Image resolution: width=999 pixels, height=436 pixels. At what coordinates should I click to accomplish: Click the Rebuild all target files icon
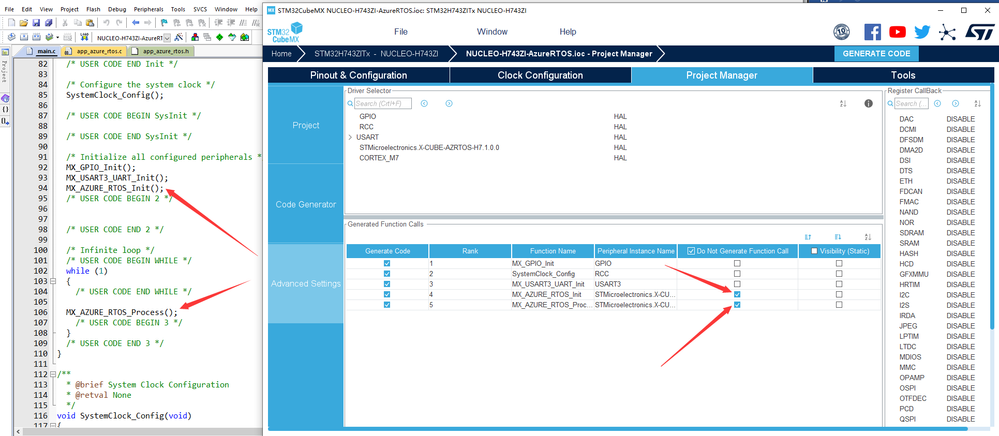tap(36, 38)
